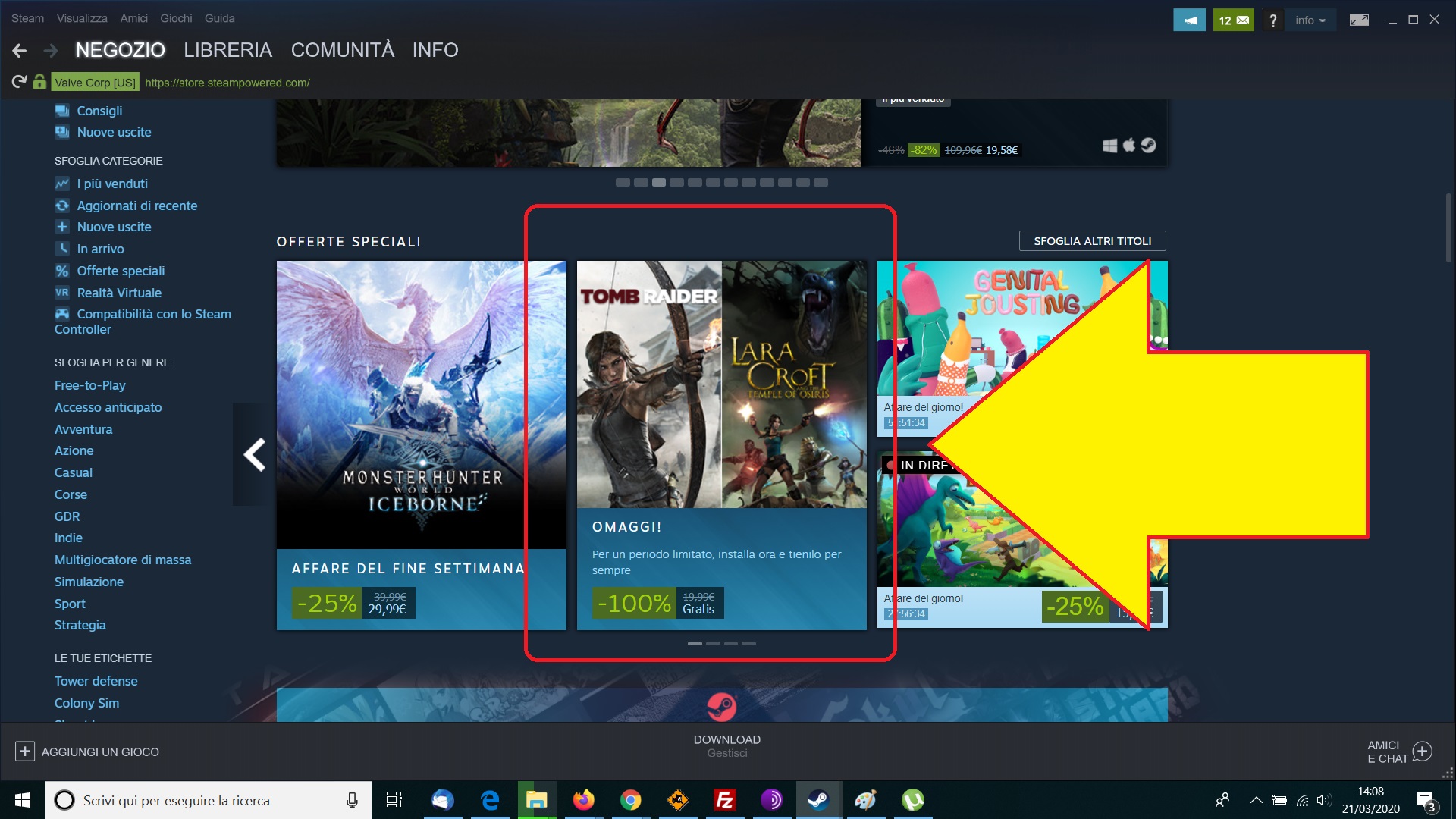Click the store URL address field
The width and height of the screenshot is (1456, 819).
227,83
